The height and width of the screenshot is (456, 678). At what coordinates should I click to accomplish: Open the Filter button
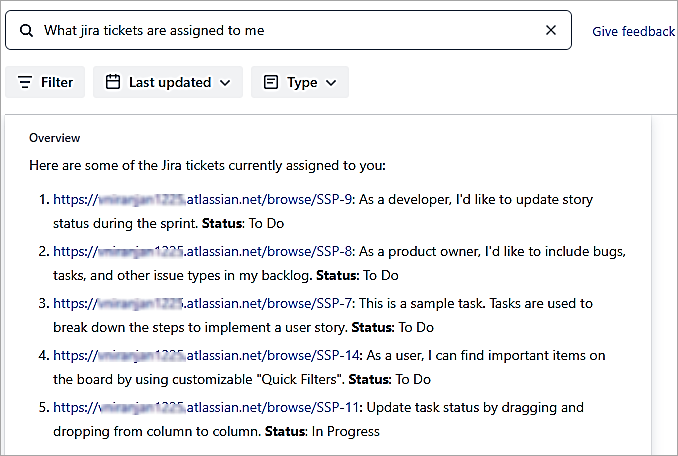click(x=45, y=82)
